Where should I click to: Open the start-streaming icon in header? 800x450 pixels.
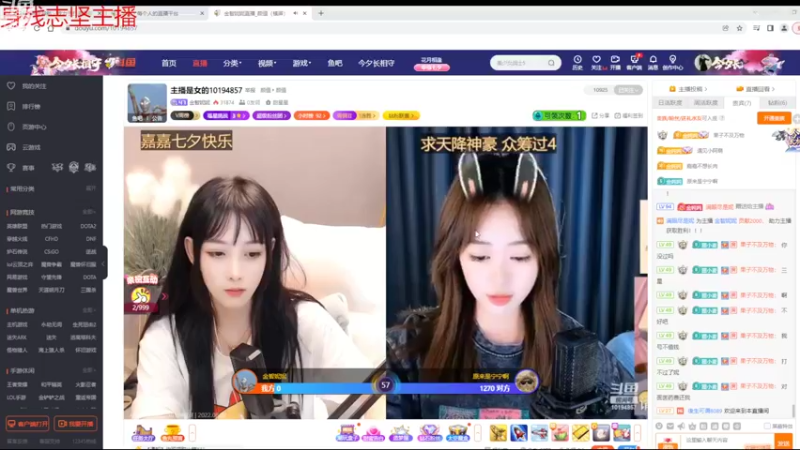coord(615,62)
